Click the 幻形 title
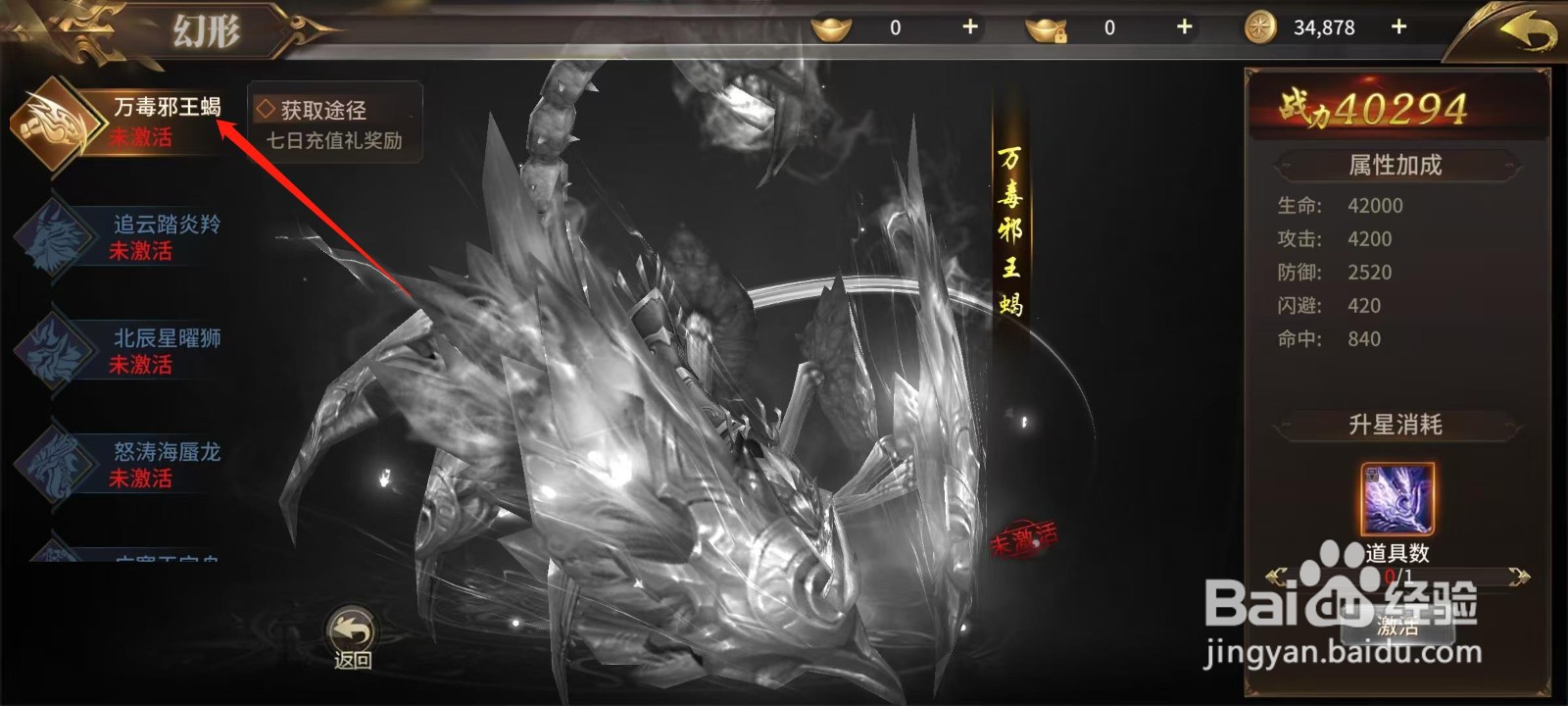Image resolution: width=1568 pixels, height=706 pixels. (x=207, y=31)
